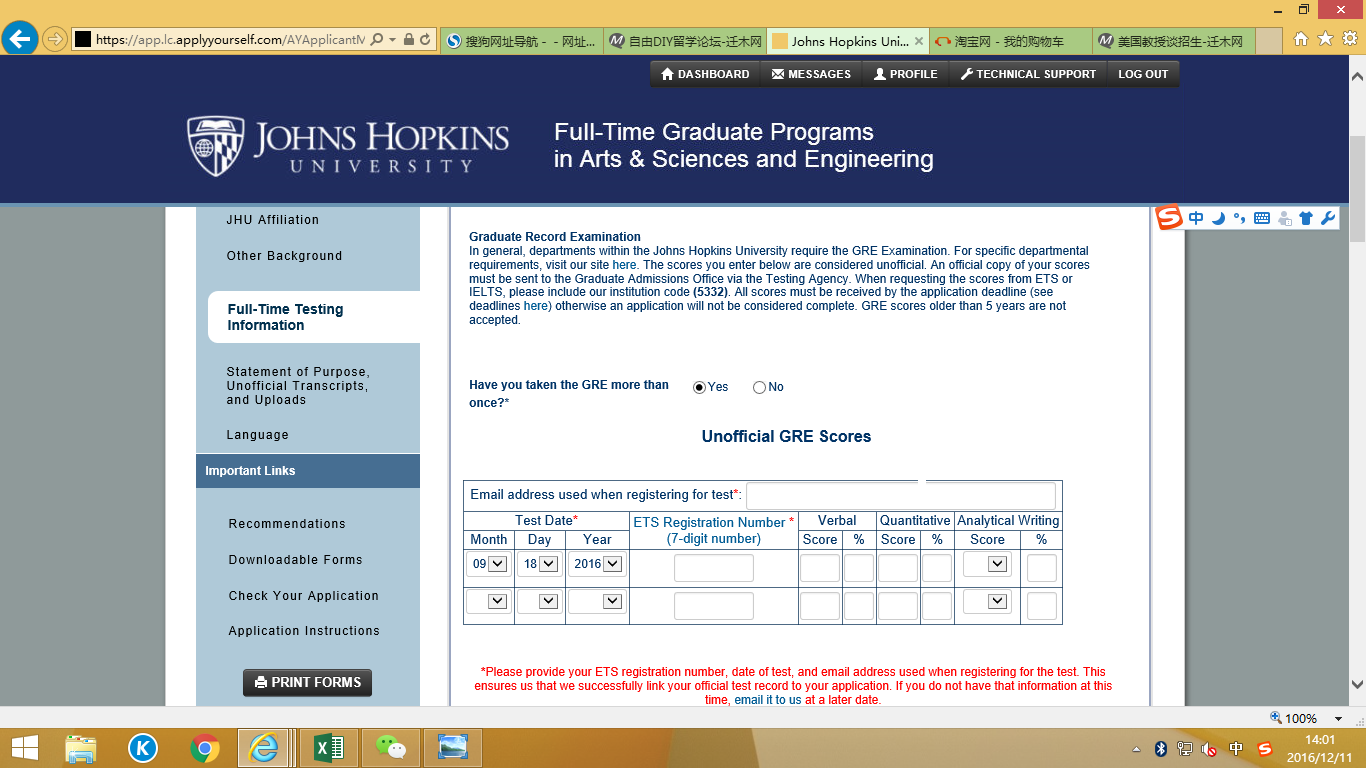The width and height of the screenshot is (1366, 768).
Task: Click the refresh icon in address bar
Action: (425, 40)
